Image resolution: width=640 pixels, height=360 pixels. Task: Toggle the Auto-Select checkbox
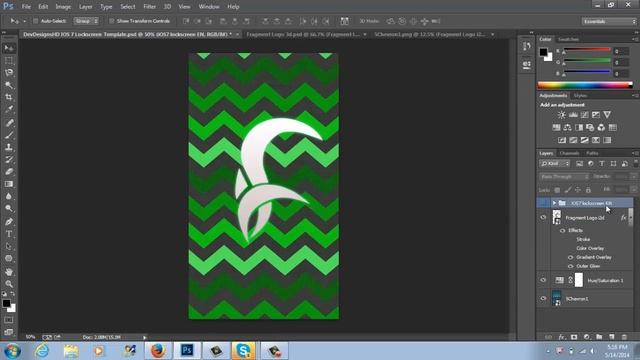(36, 21)
